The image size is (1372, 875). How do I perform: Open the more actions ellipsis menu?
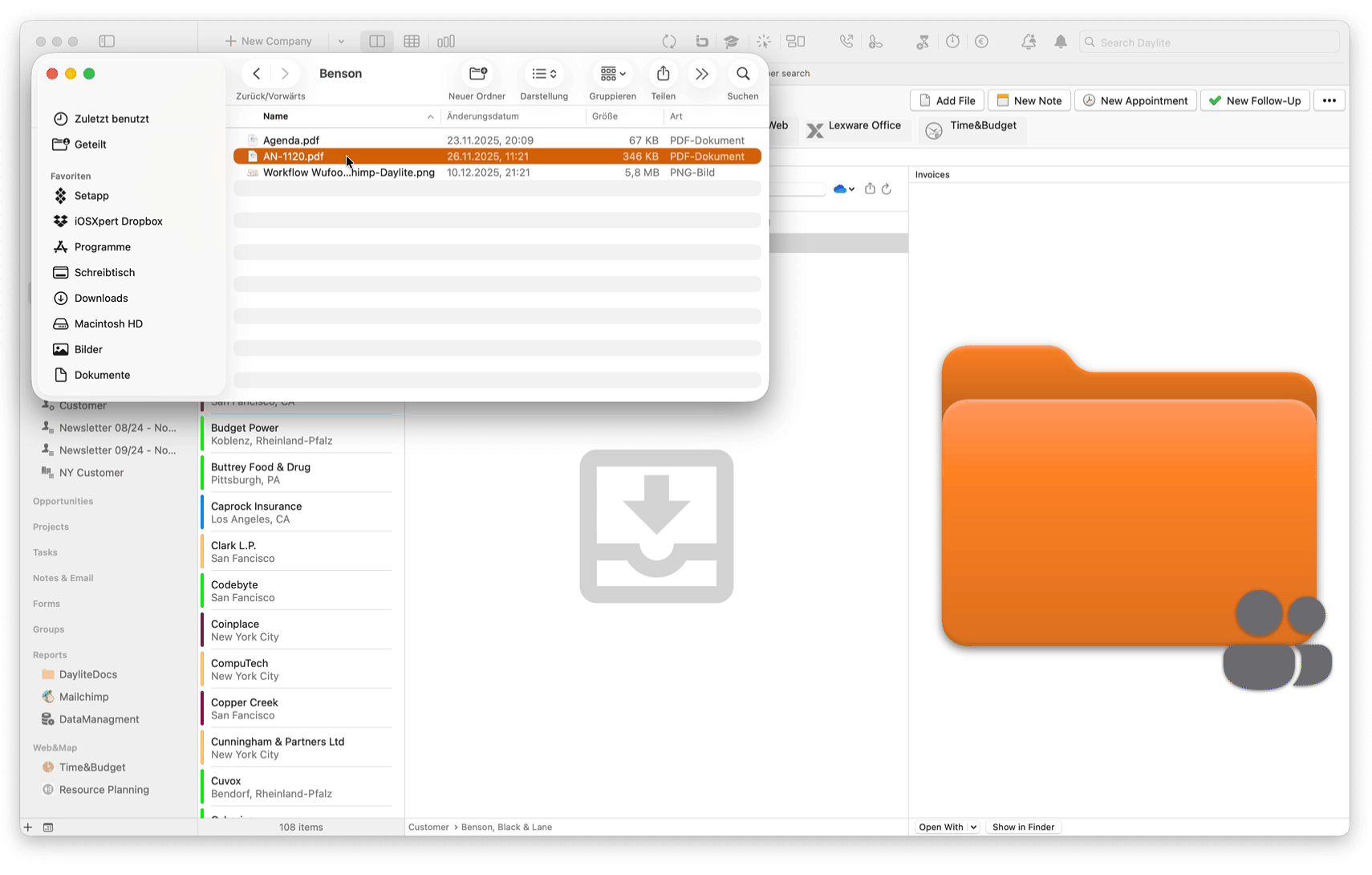pos(1329,100)
